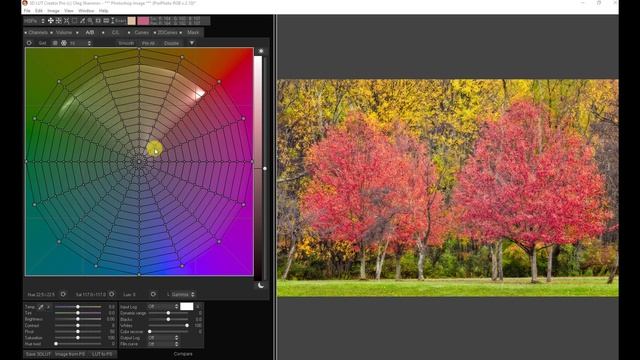The height and width of the screenshot is (360, 640).
Task: Click the pink color swatch in the toolbar
Action: coord(143,20)
